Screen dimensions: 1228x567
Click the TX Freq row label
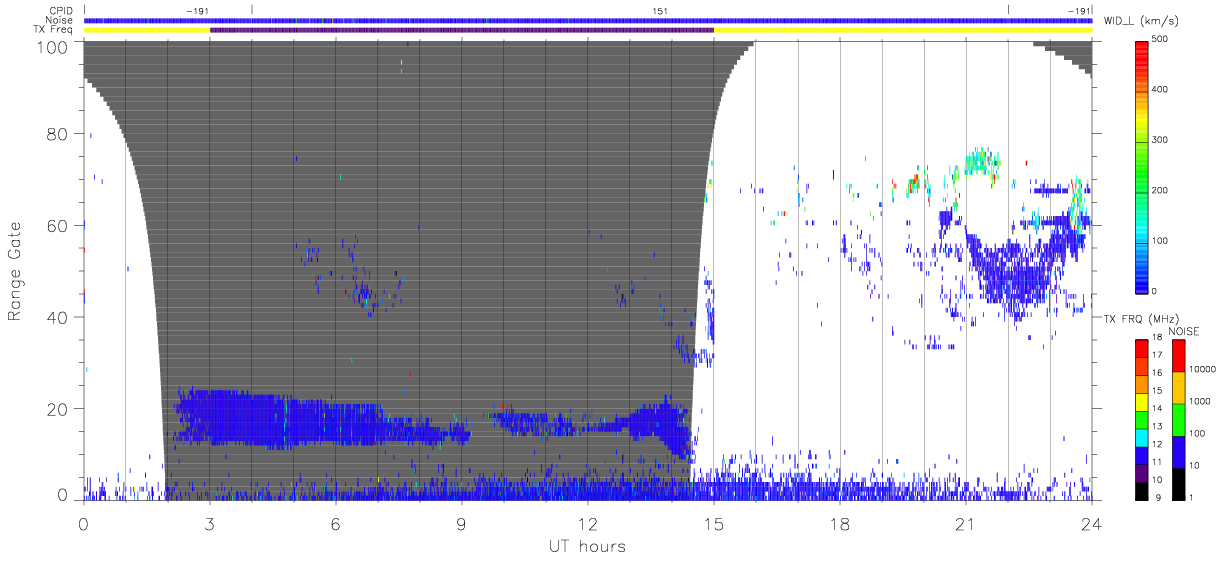point(54,29)
